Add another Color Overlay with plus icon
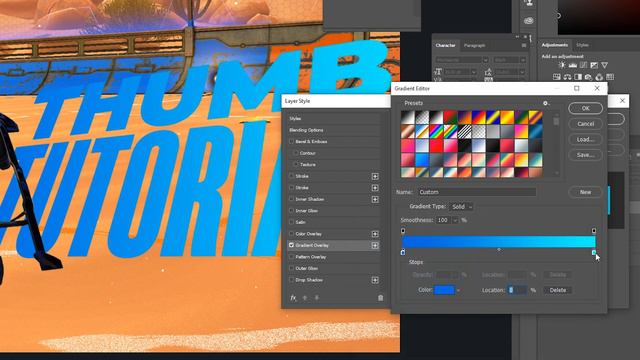The image size is (640, 360). pyautogui.click(x=375, y=234)
